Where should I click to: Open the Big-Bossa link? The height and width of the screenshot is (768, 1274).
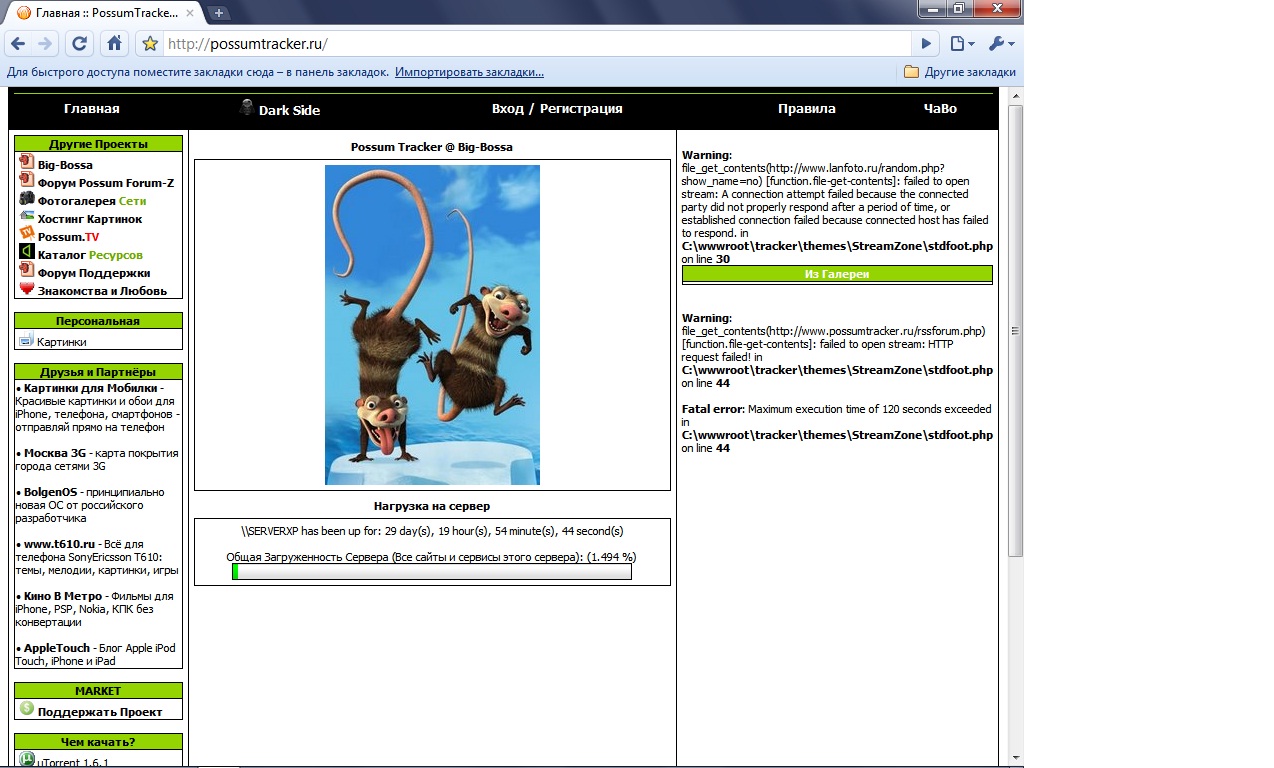[x=65, y=165]
